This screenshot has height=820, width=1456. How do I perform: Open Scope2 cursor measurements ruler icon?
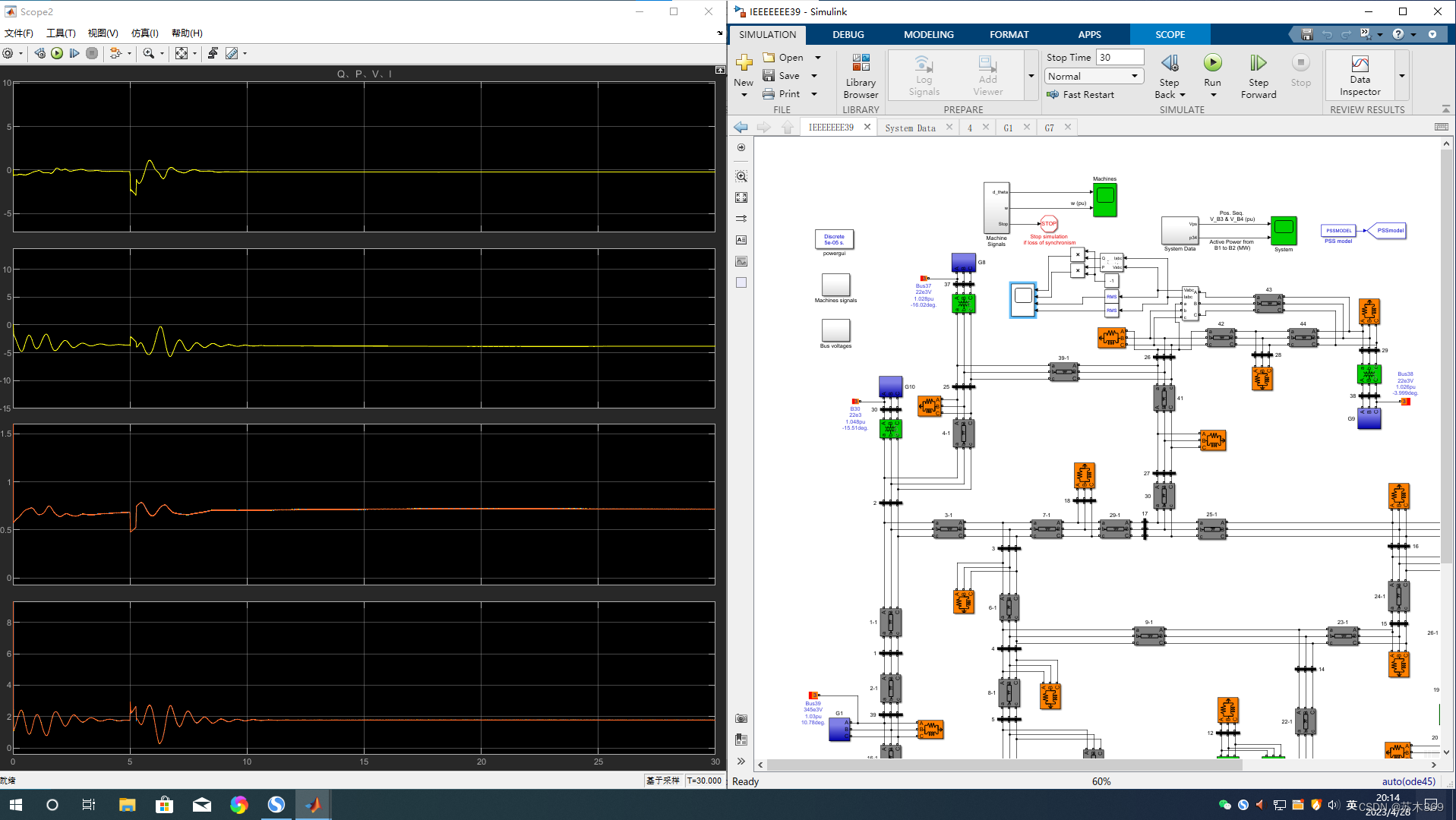point(232,53)
